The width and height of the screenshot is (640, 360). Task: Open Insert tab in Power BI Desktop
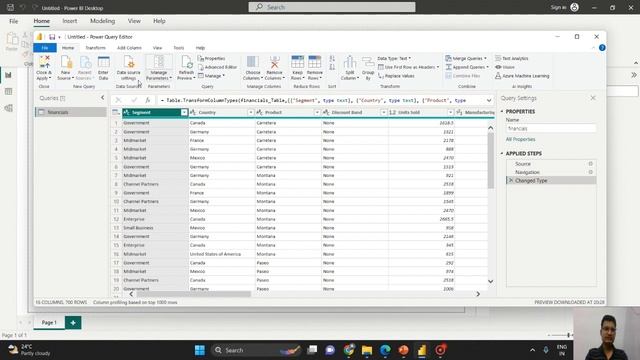tap(70, 21)
